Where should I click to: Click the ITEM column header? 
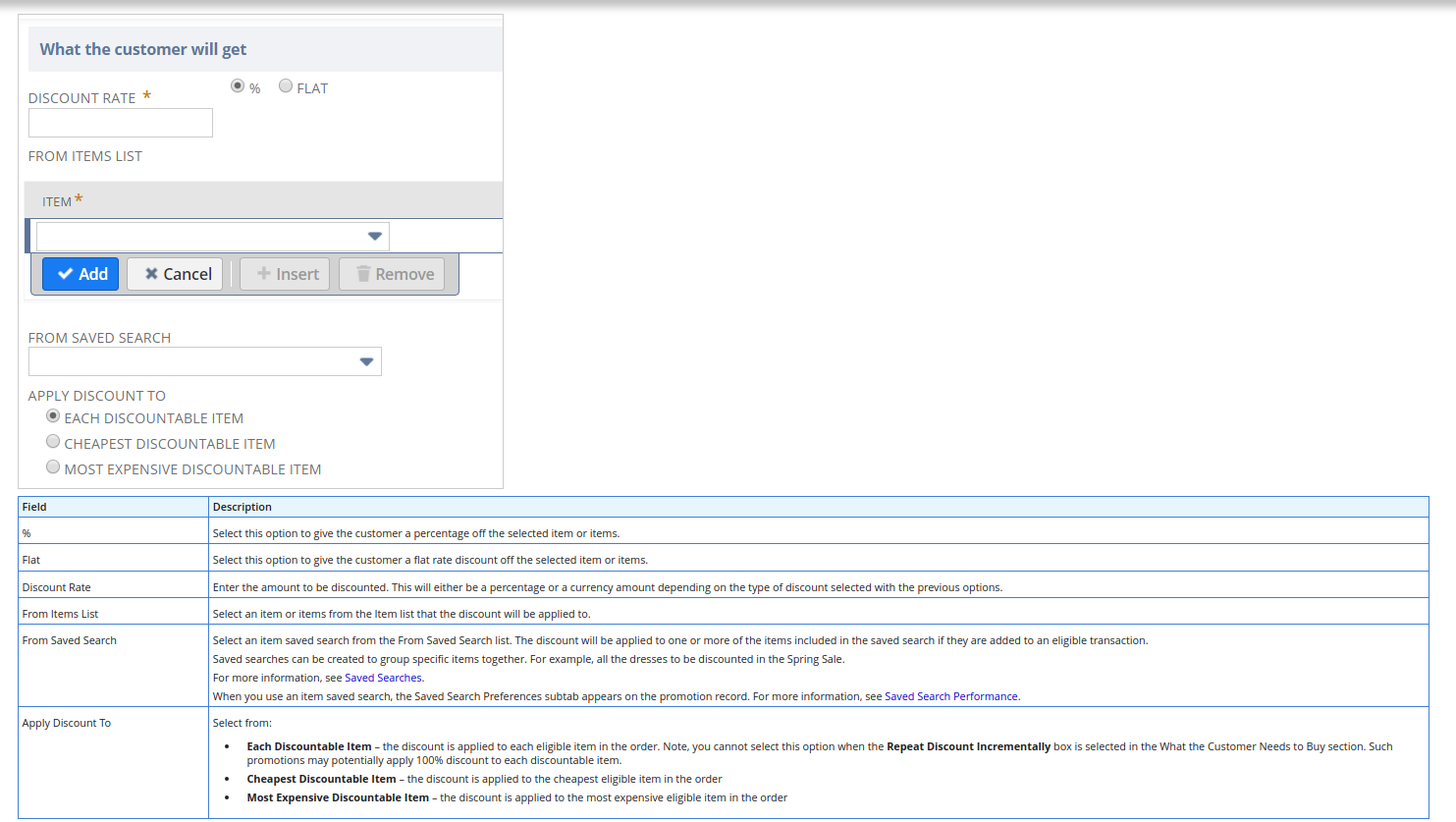[57, 201]
